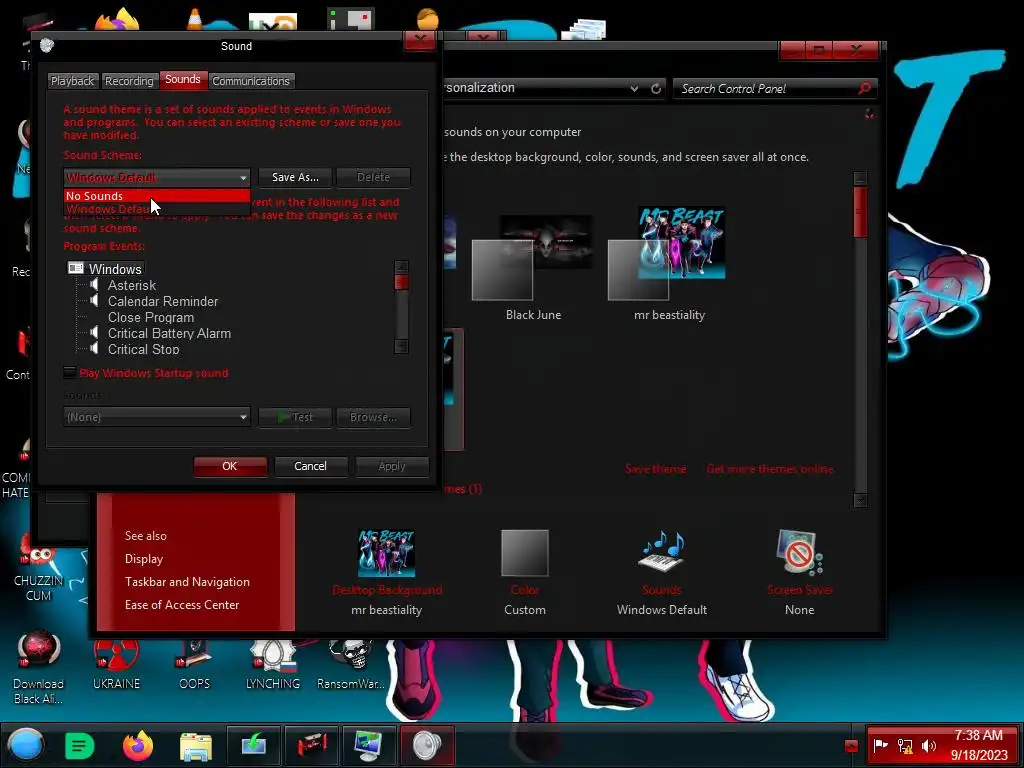Open the Action Center flag tray icon

tap(880, 745)
